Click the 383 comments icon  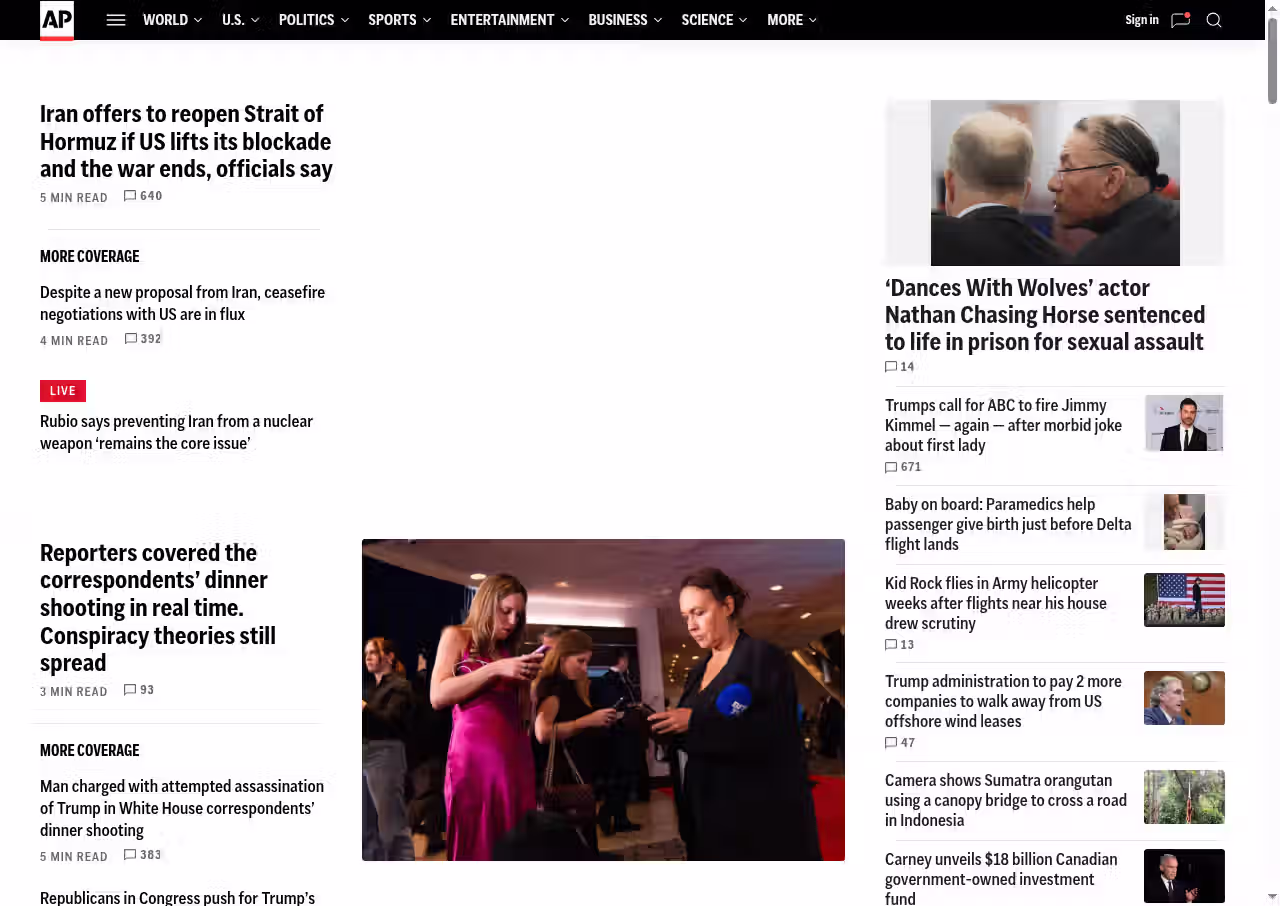point(130,855)
